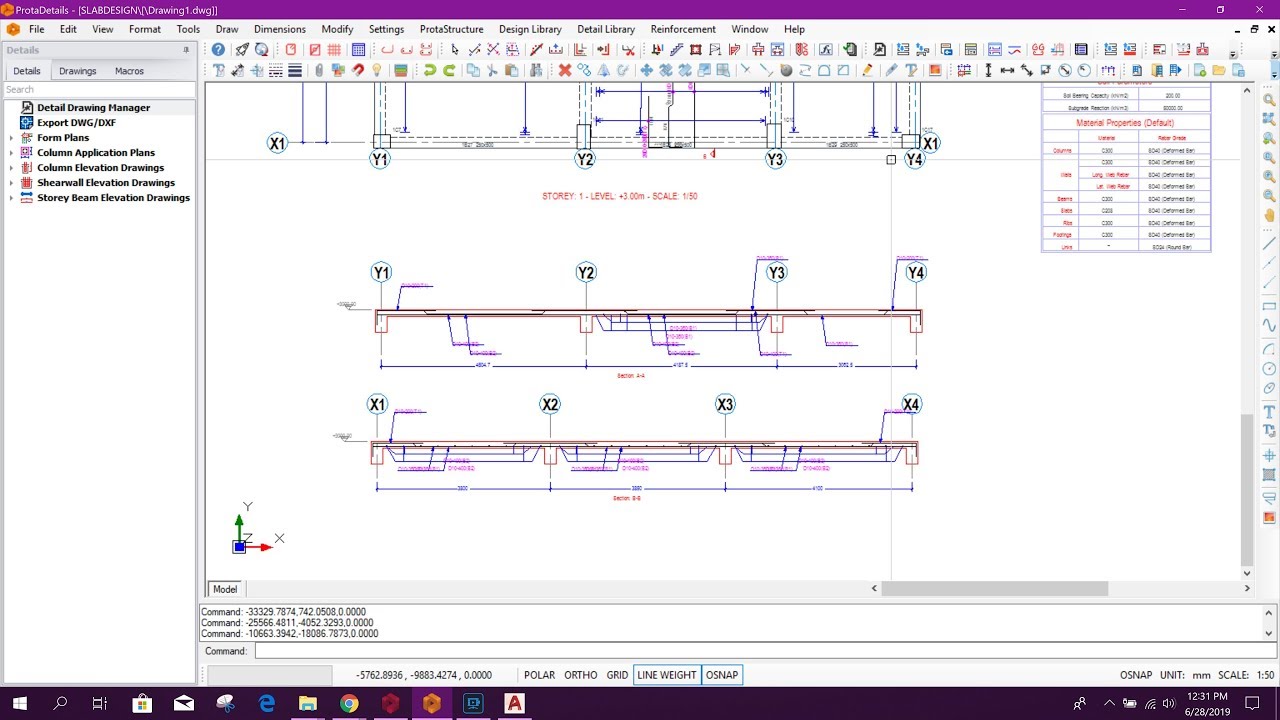1280x720 pixels.
Task: Toggle ORTHO mode in status bar
Action: click(x=580, y=675)
